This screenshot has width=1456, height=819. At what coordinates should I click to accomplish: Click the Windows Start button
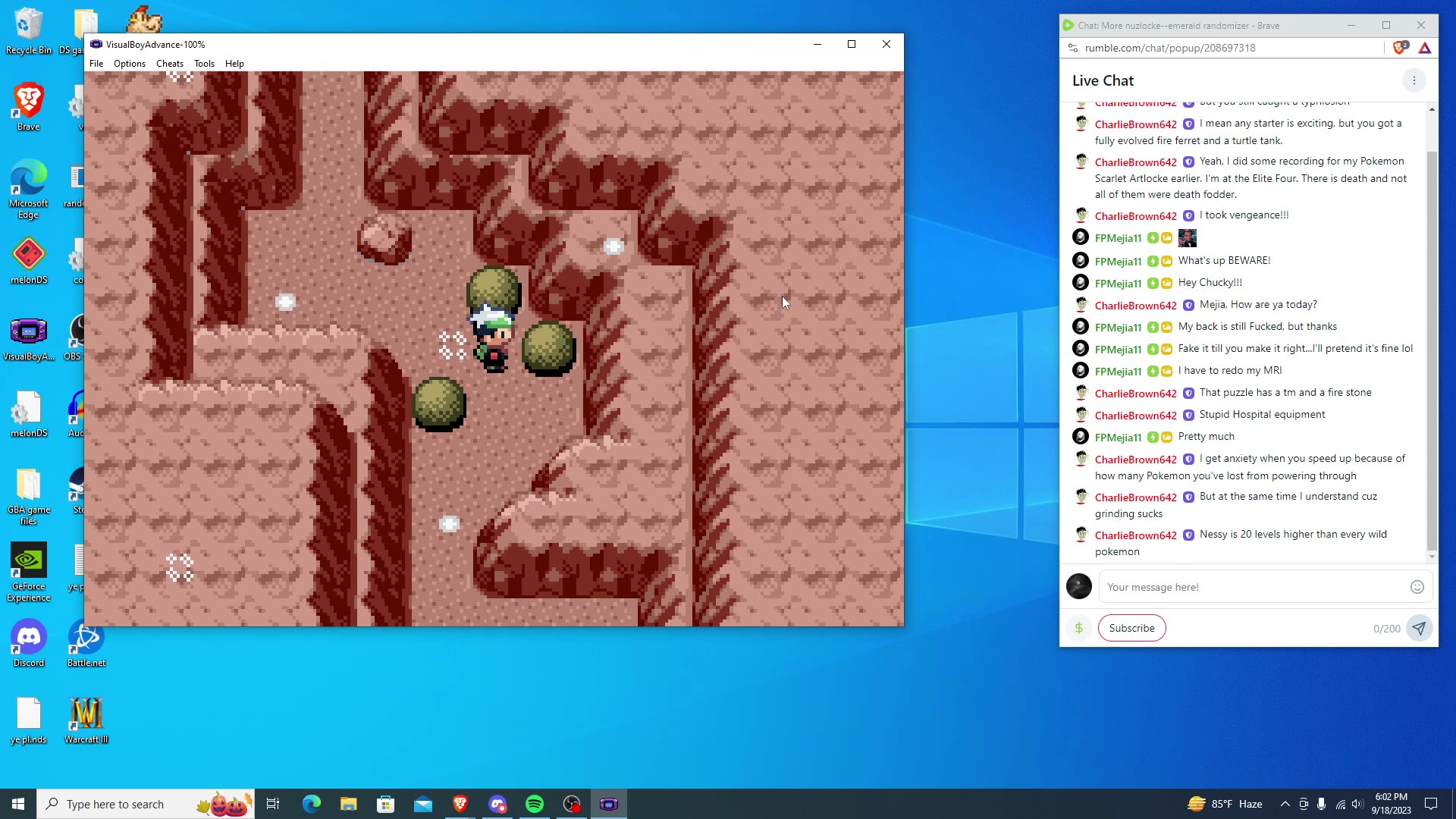click(18, 804)
